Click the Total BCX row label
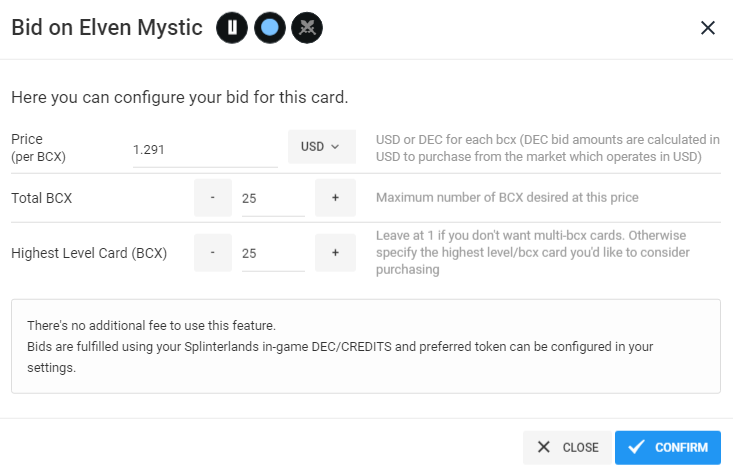This screenshot has width=733, height=473. coord(42,198)
